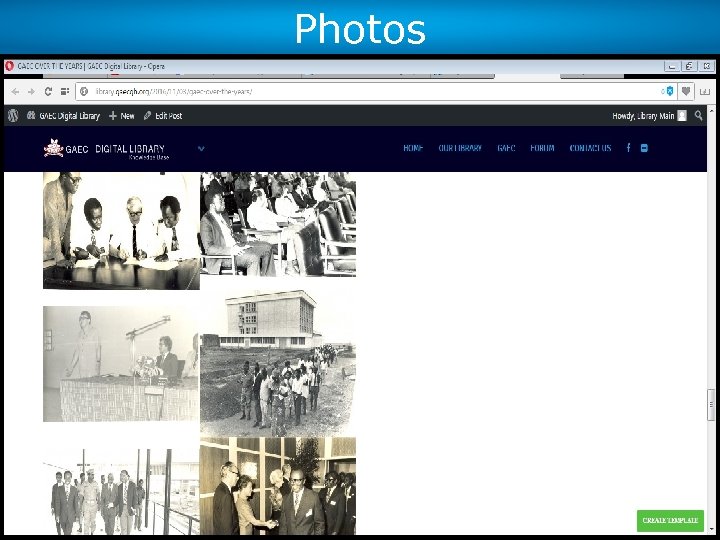Screen dimensions: 720x540
Task: Reload the page with refresh icon
Action: point(48,91)
